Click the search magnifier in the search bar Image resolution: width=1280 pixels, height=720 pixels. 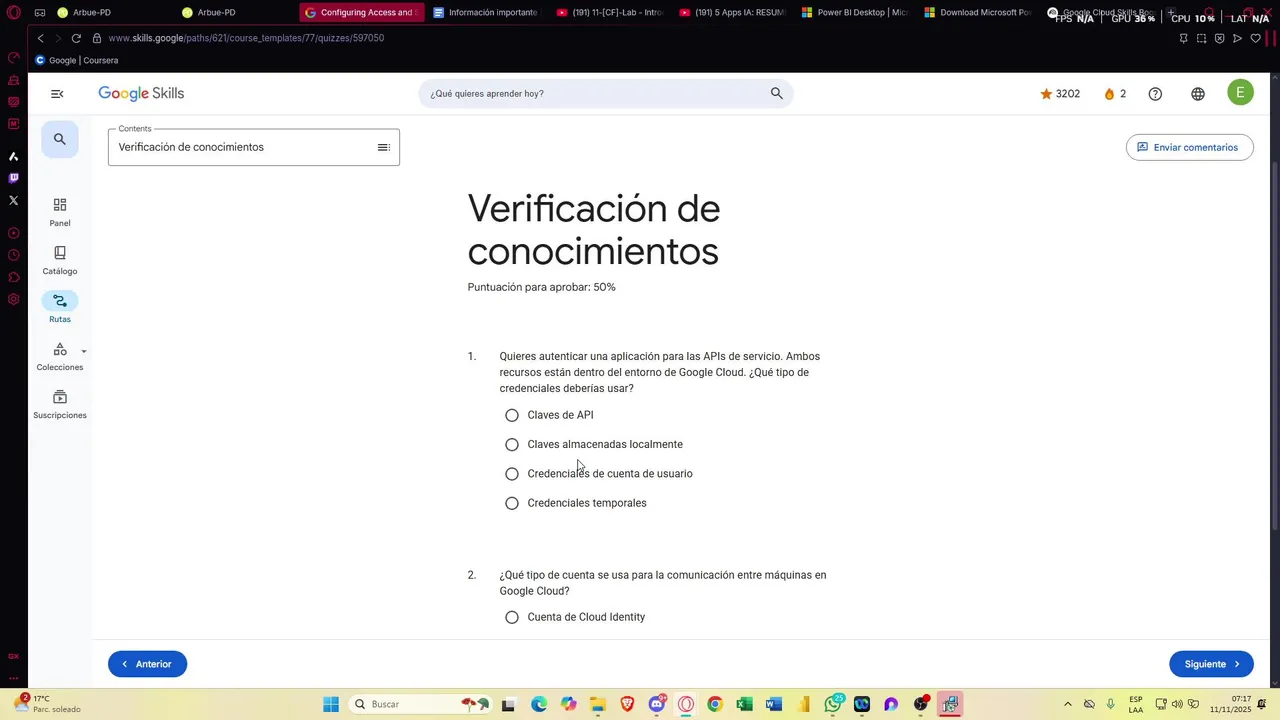776,94
